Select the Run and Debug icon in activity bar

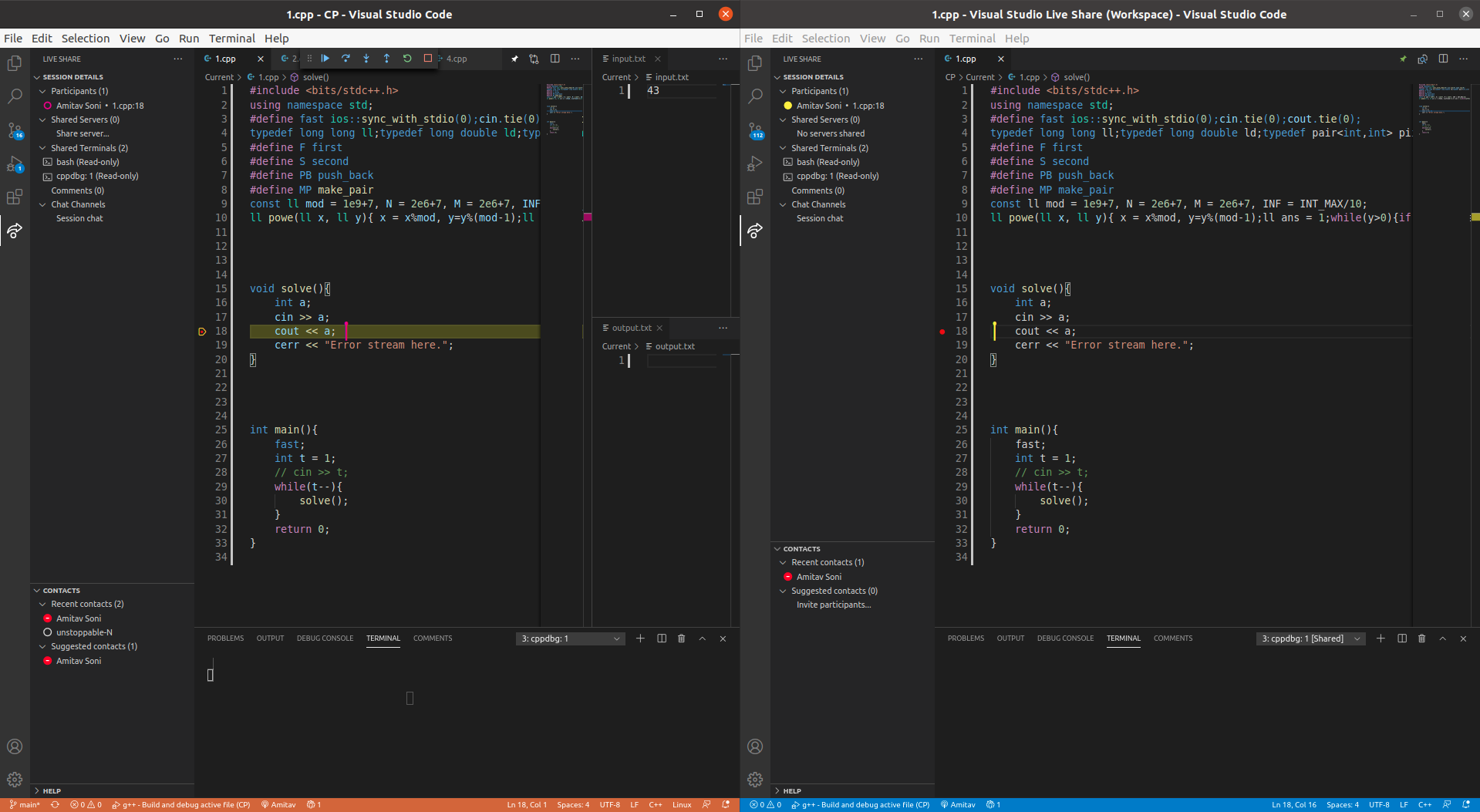click(x=15, y=163)
